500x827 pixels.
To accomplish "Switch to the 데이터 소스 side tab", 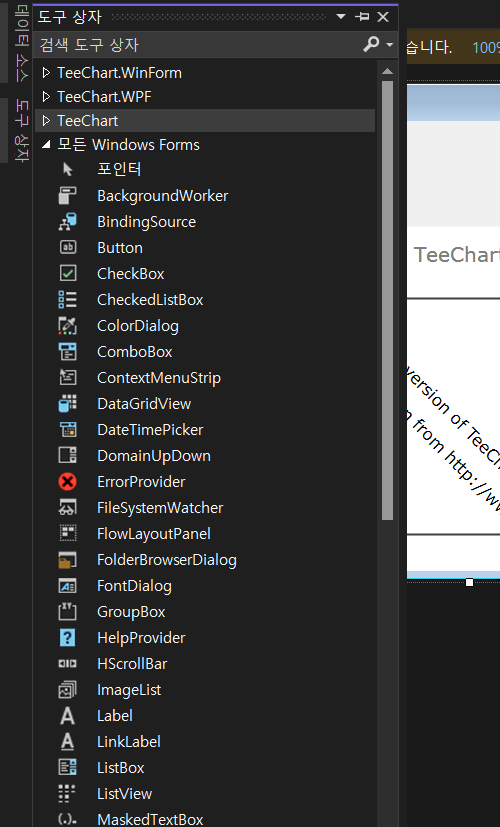I will (20, 41).
